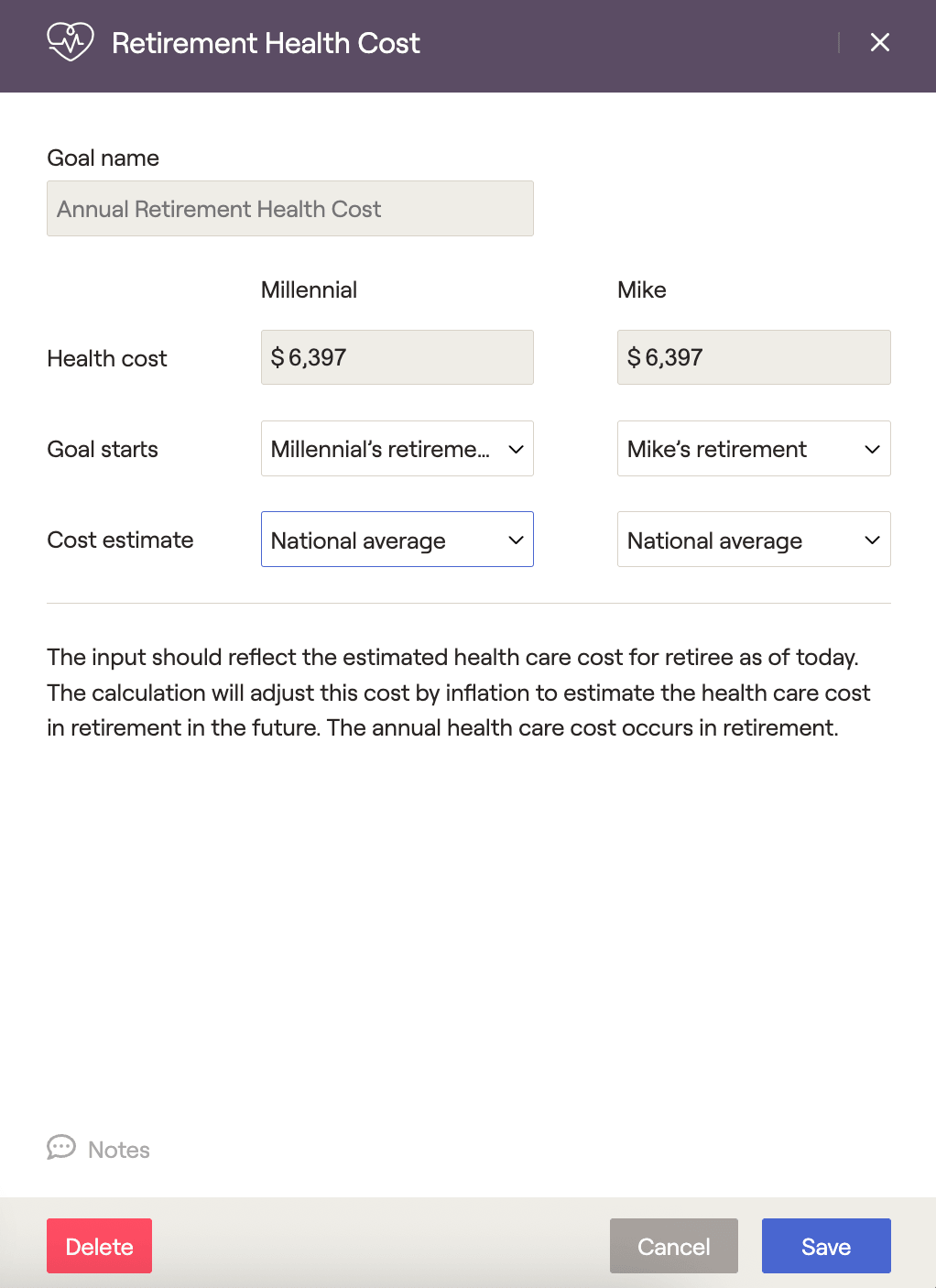Cancel editing the goal

click(674, 1246)
